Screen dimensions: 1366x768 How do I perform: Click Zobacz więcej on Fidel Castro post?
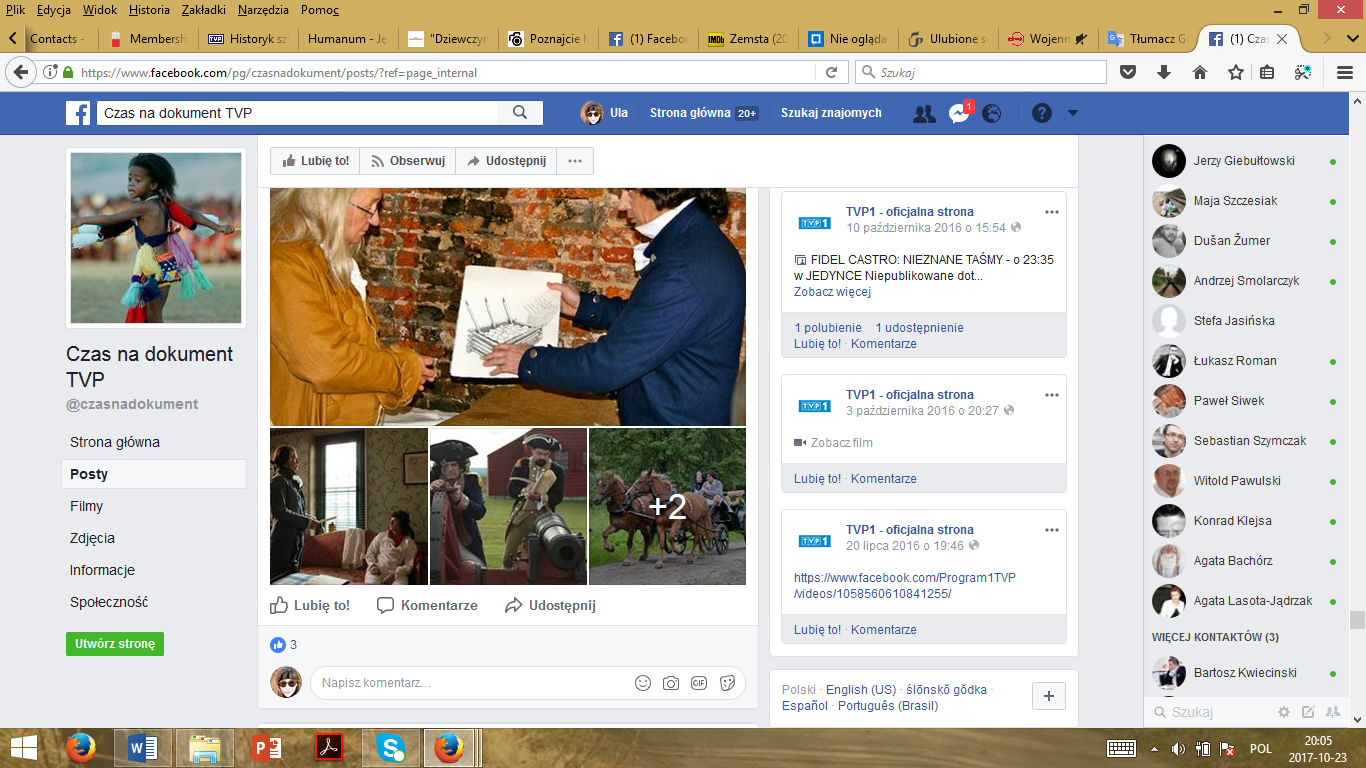[x=832, y=292]
